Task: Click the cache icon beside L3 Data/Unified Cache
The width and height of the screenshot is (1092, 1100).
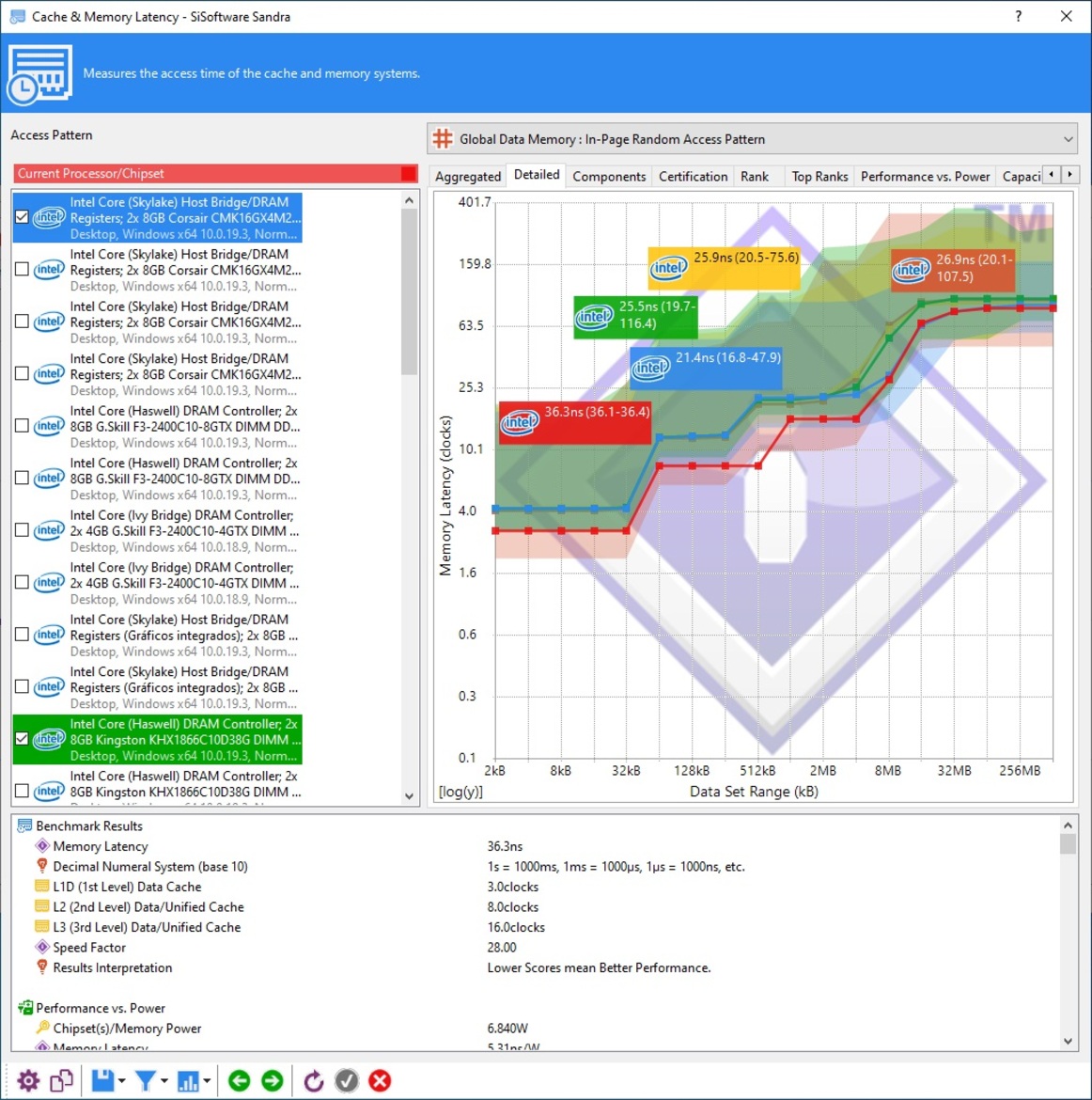Action: point(42,927)
